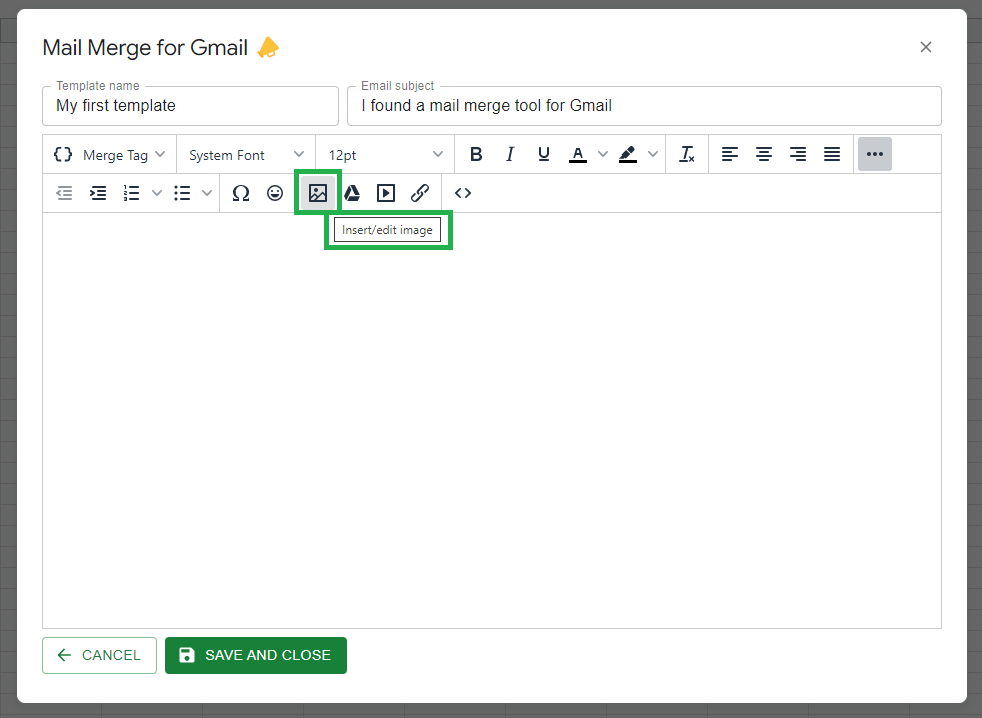Insert file from Google Drive
The image size is (982, 718).
pos(352,193)
